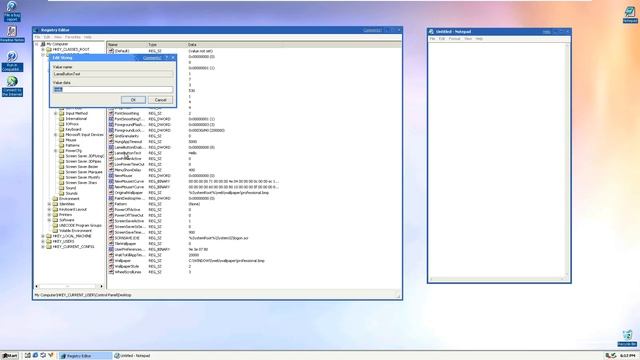Screen dimensions: 640x360
Task: Click the Wallpaper value string icon
Action: coord(111,260)
